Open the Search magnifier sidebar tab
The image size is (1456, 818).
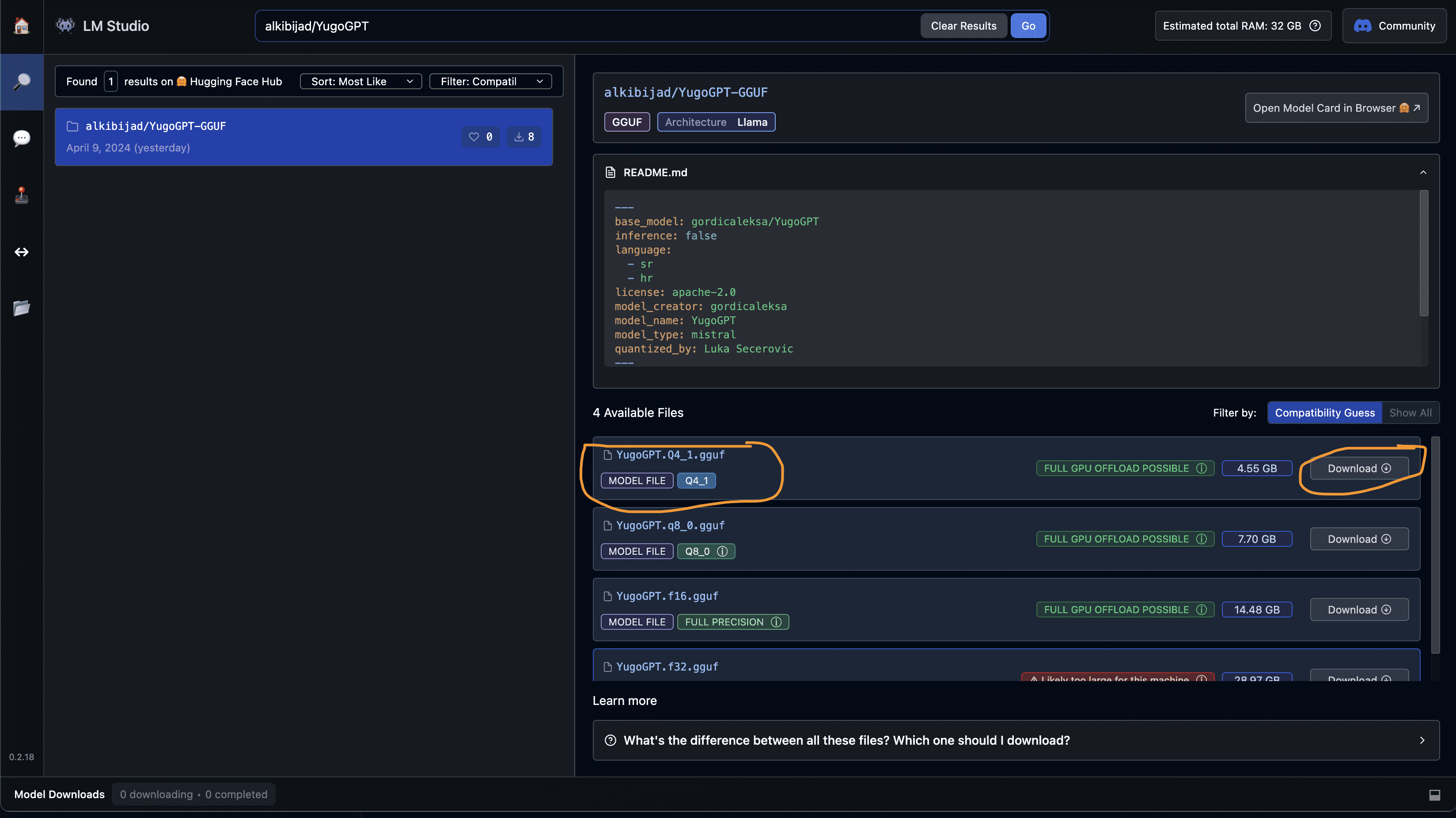(22, 82)
